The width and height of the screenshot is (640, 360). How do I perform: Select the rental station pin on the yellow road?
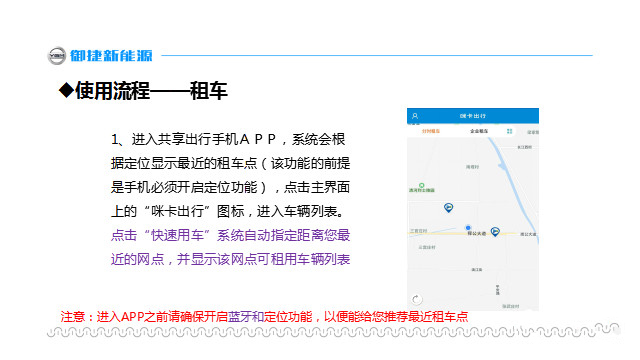pos(495,232)
